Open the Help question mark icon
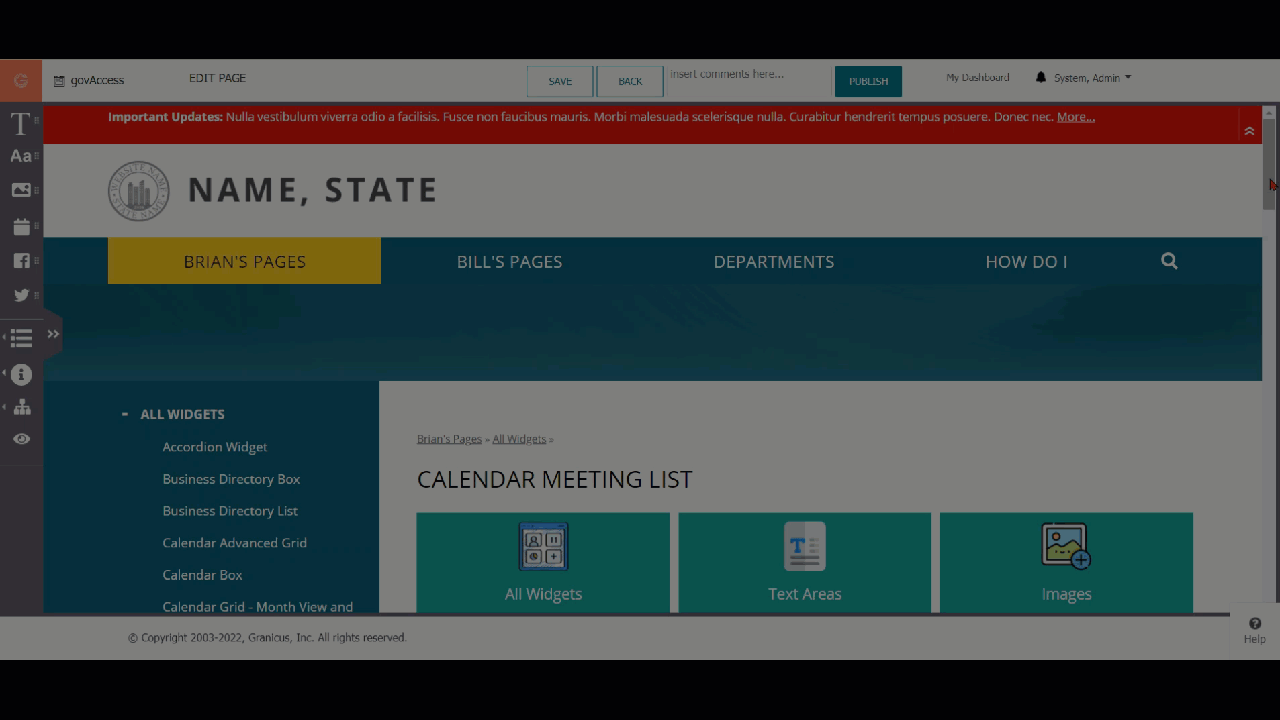 pyautogui.click(x=1254, y=625)
